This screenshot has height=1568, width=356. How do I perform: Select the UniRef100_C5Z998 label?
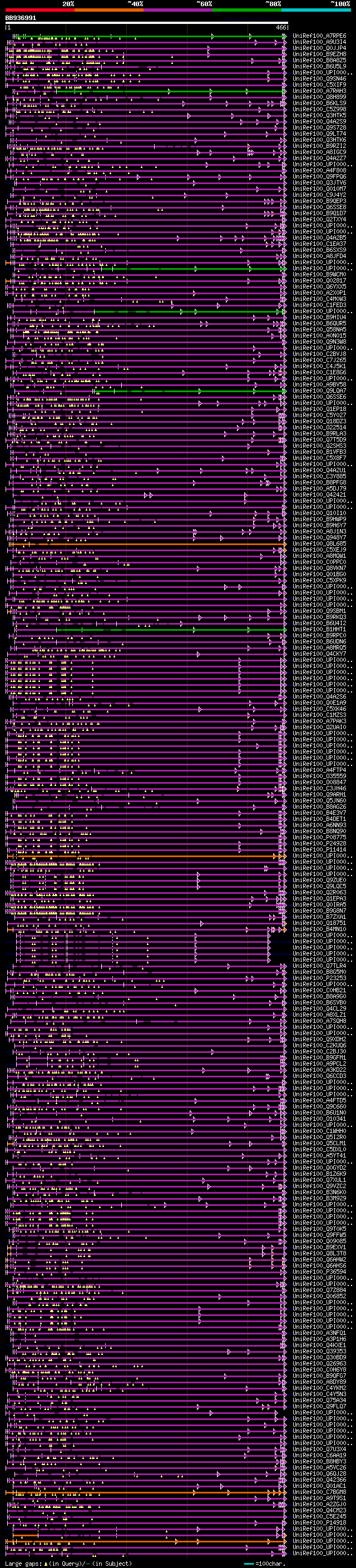[319, 109]
